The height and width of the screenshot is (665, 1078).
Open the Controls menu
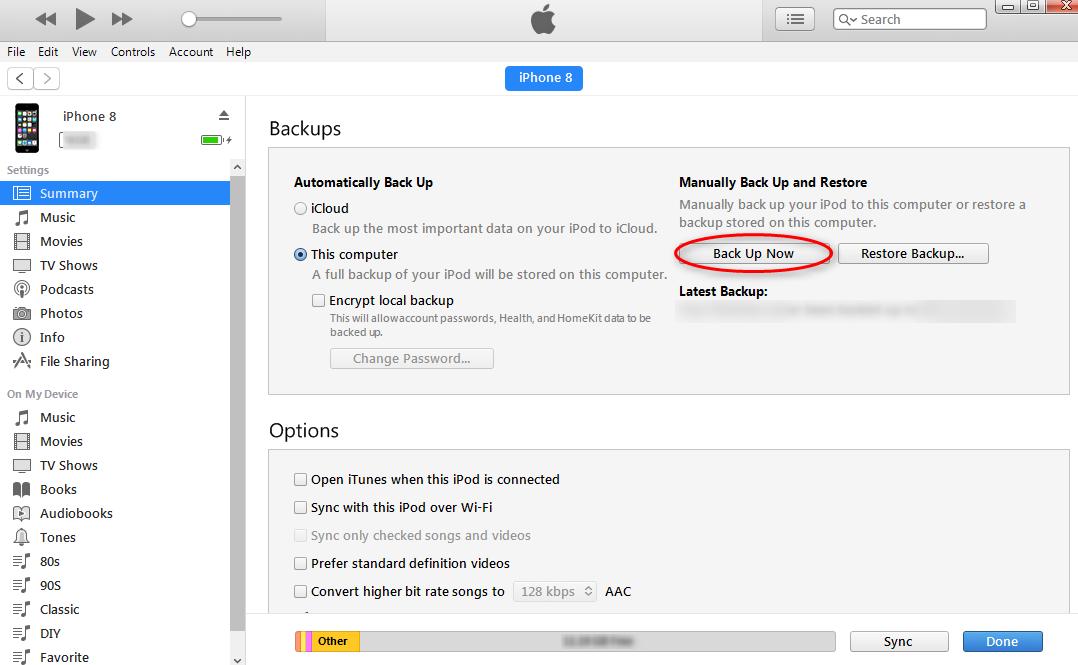click(133, 52)
